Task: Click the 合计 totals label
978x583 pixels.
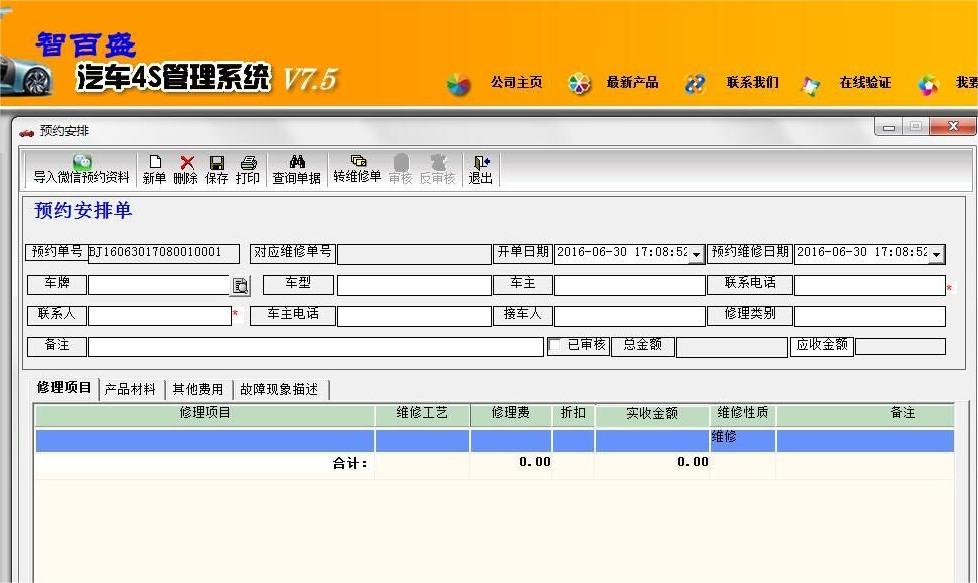Action: (350, 463)
